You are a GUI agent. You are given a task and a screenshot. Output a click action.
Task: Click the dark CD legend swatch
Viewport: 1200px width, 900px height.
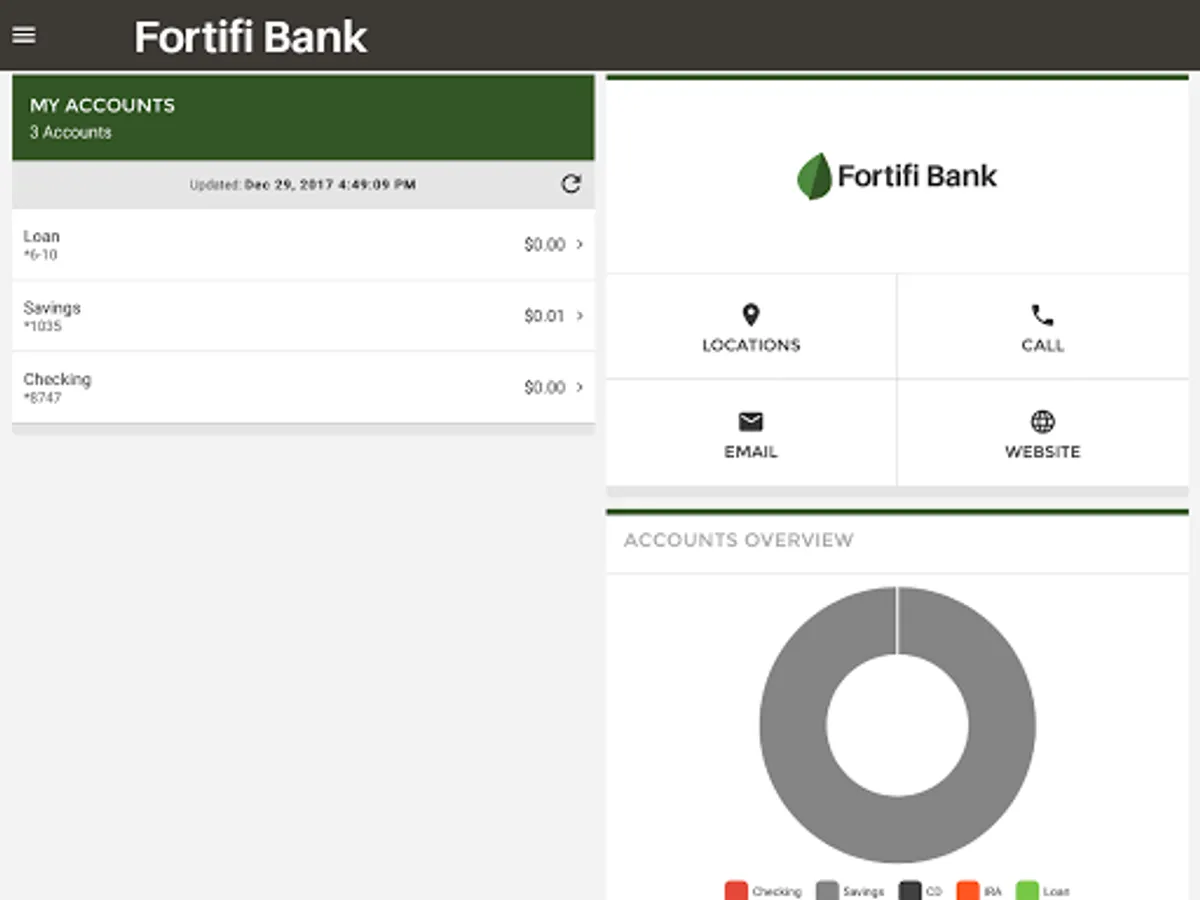[909, 891]
